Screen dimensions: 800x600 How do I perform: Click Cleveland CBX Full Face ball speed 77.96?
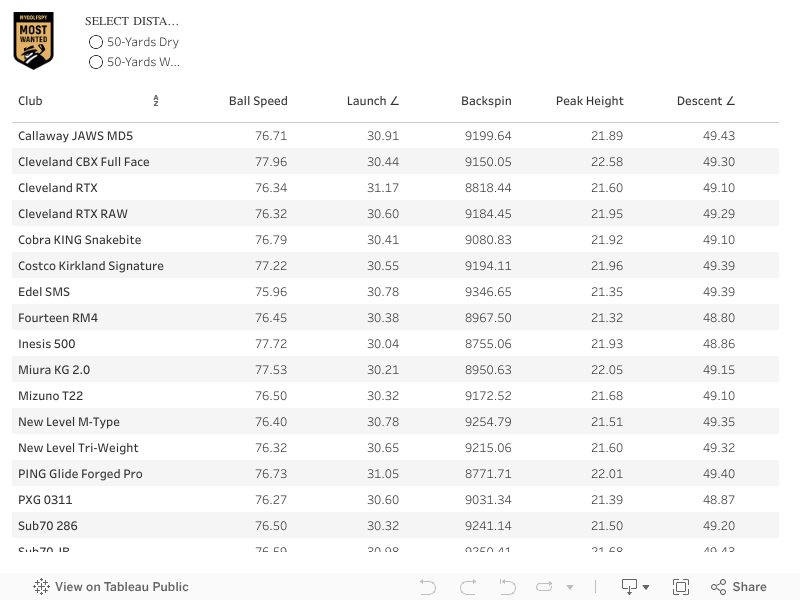tap(271, 162)
